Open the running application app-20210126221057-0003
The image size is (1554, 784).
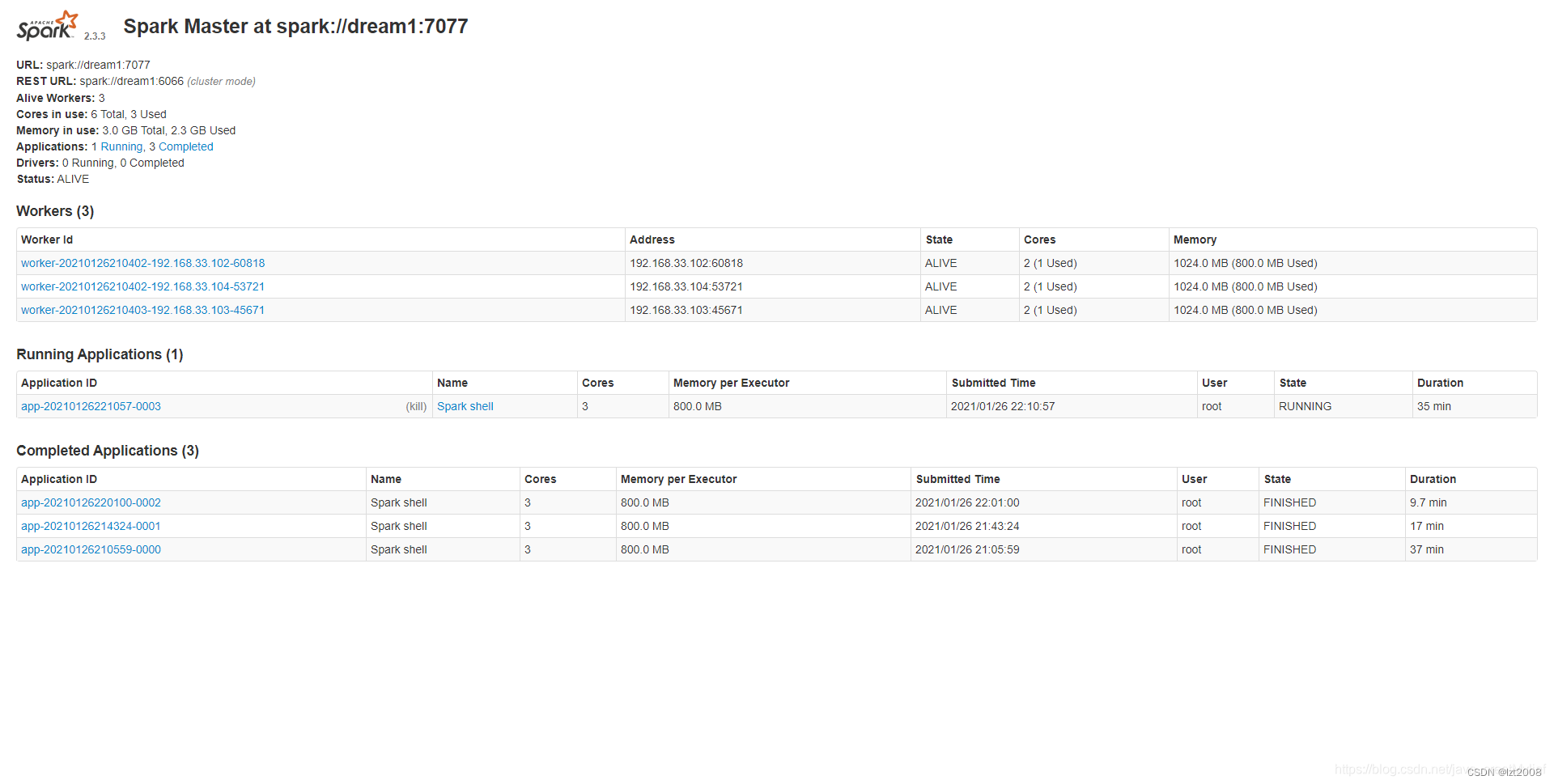tap(91, 406)
